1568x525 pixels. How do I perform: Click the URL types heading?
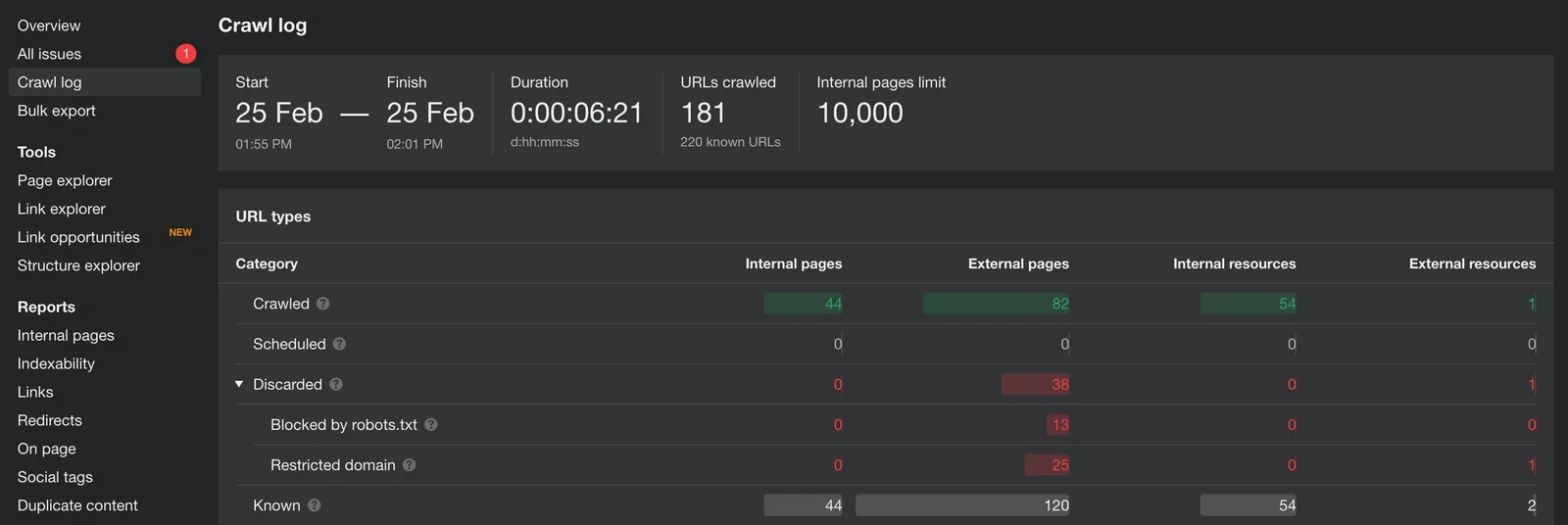tap(273, 216)
